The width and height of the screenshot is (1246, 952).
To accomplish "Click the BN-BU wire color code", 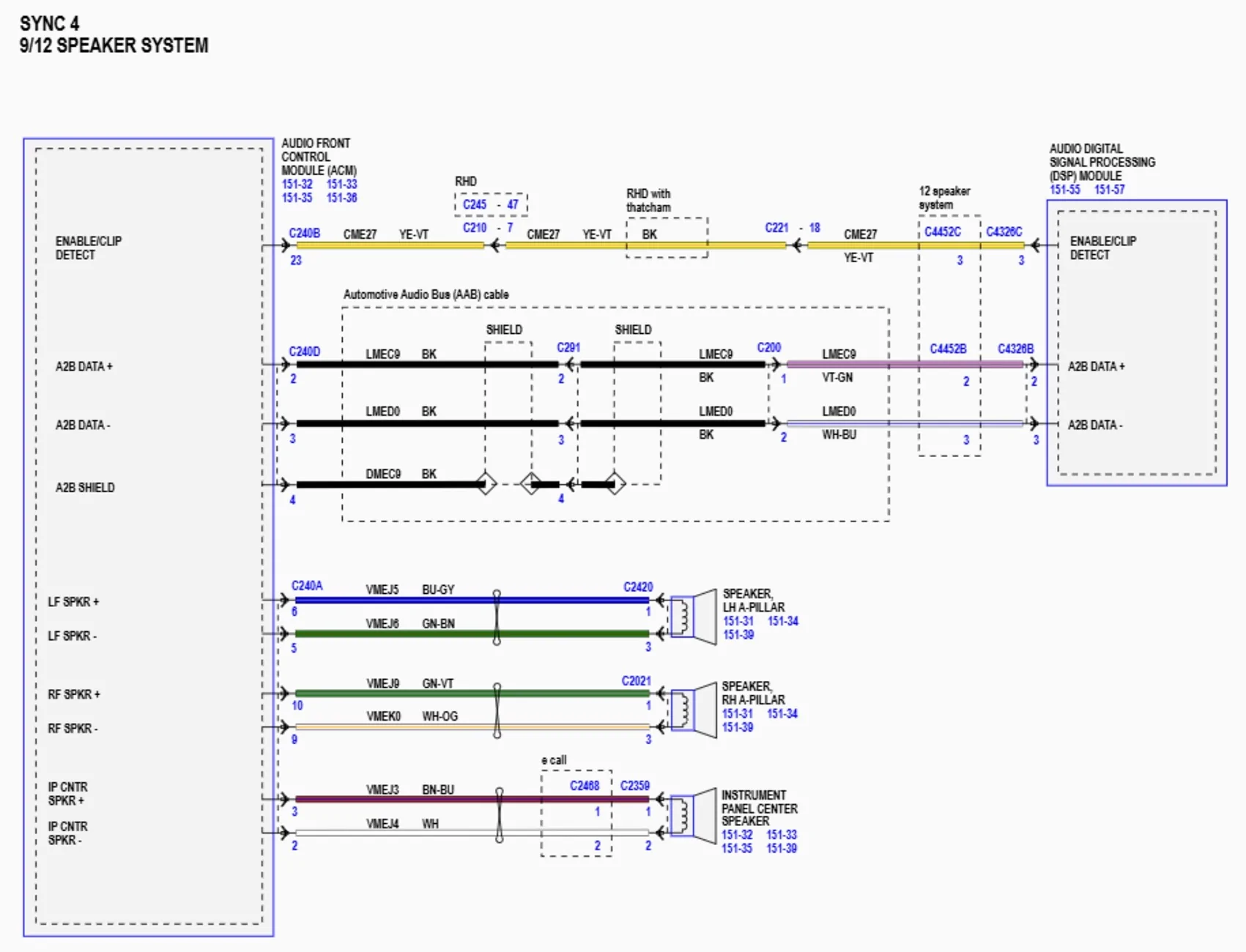I will coord(438,790).
